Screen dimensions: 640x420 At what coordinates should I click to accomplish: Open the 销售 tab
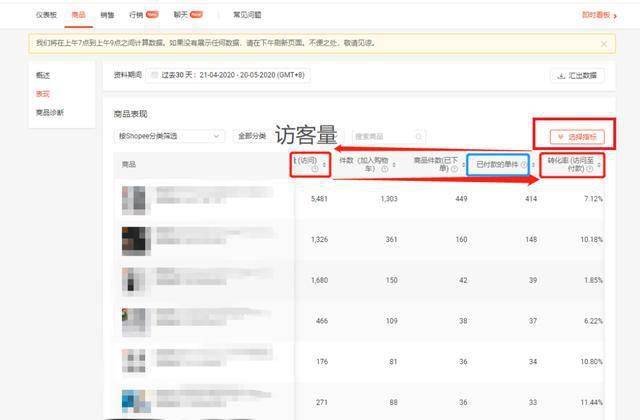click(107, 15)
